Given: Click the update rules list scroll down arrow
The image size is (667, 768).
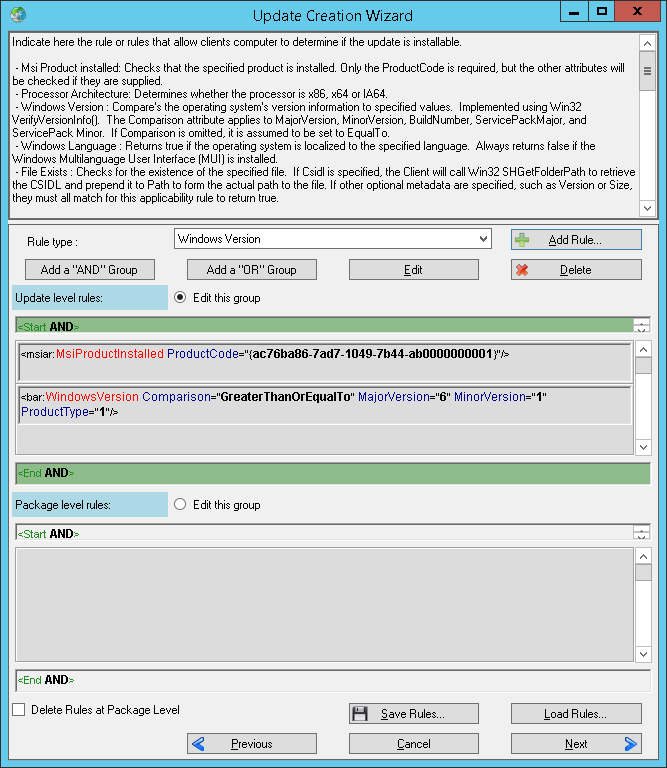Looking at the screenshot, I should (x=643, y=447).
